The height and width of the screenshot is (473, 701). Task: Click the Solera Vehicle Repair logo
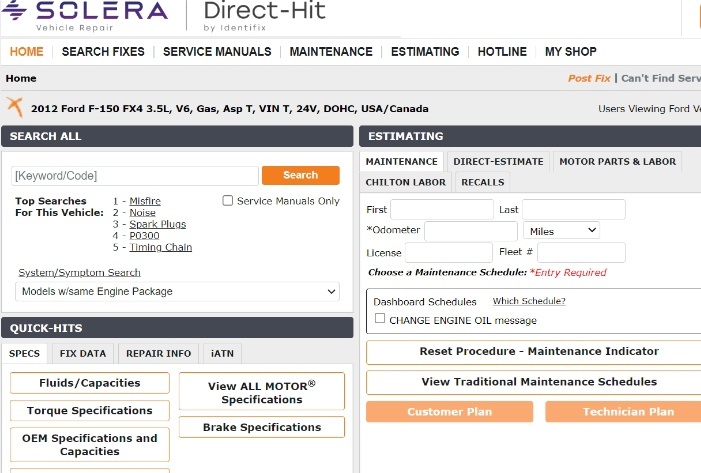pyautogui.click(x=85, y=16)
